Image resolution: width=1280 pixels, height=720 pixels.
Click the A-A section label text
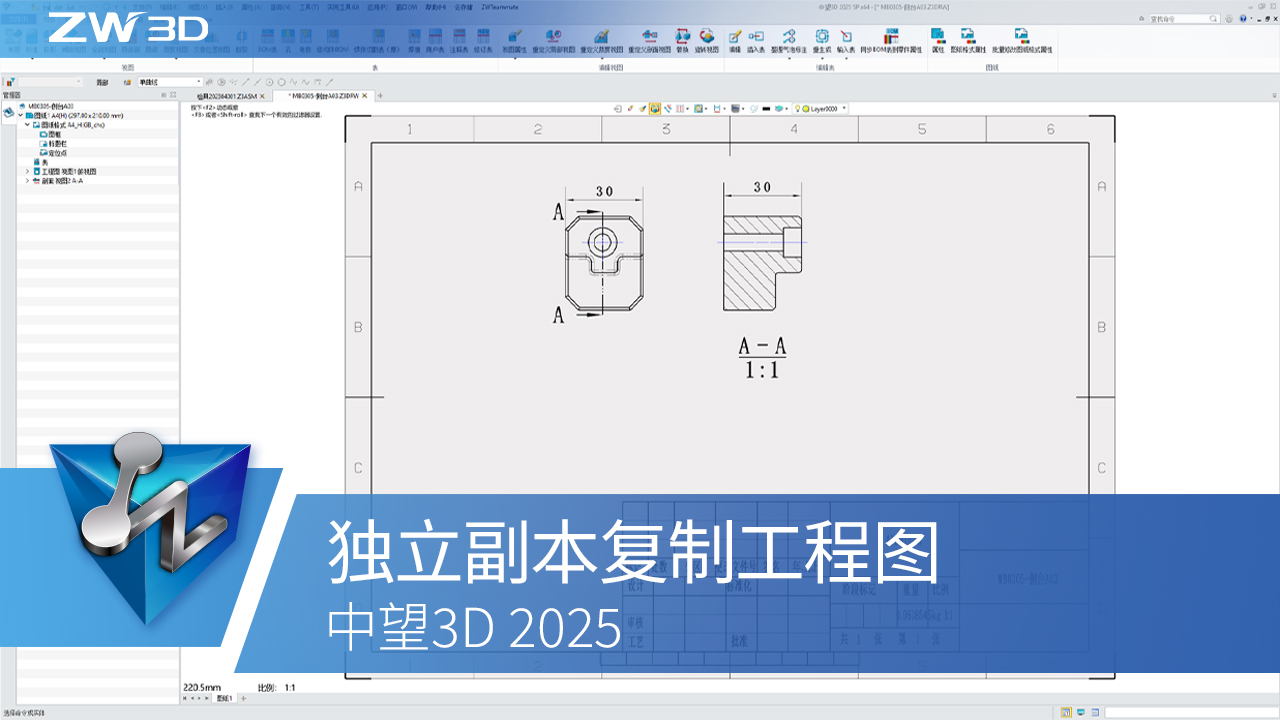coord(762,347)
